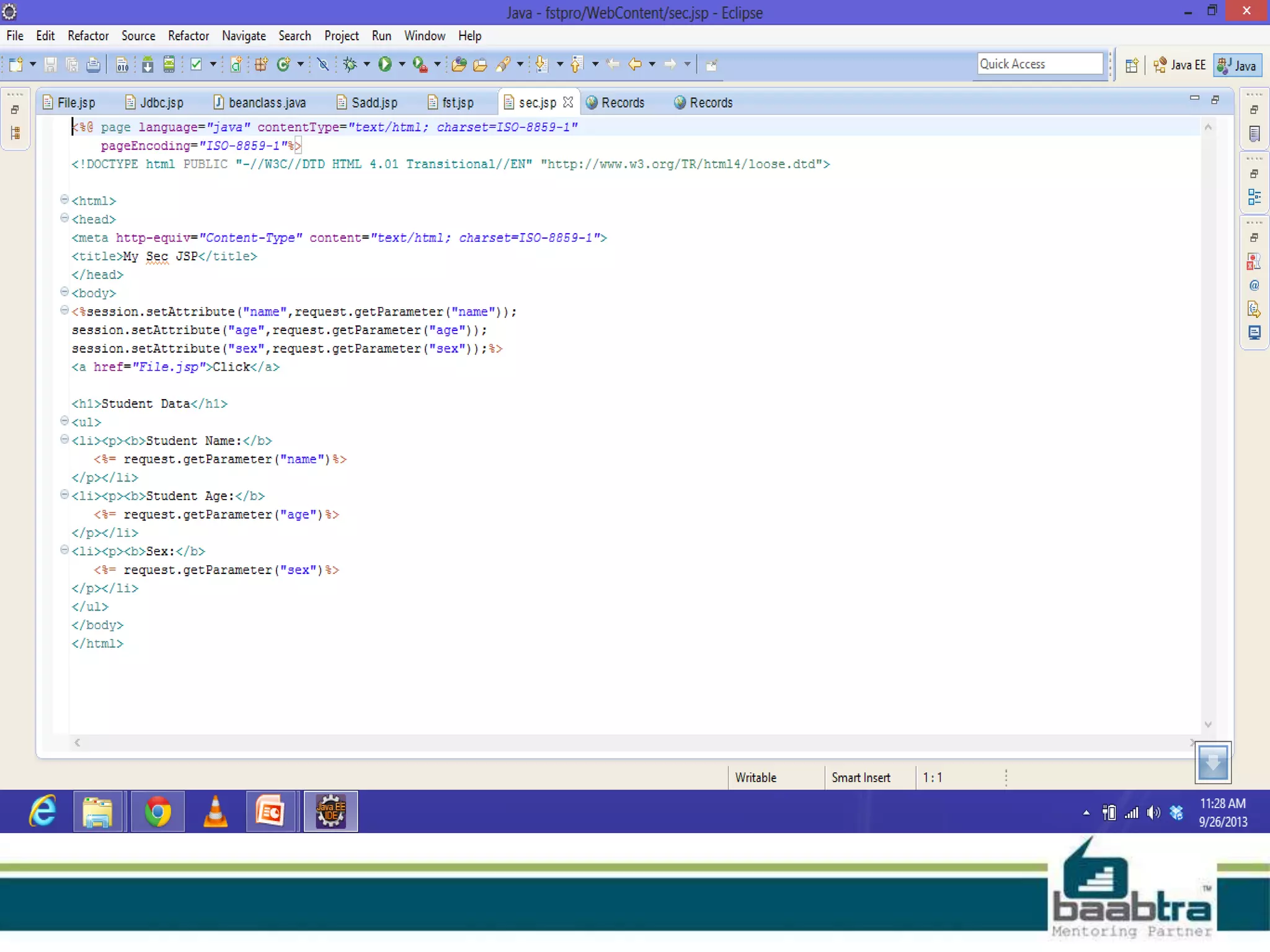Click the Debug bug icon
This screenshot has height=952, width=1270.
pyautogui.click(x=350, y=64)
